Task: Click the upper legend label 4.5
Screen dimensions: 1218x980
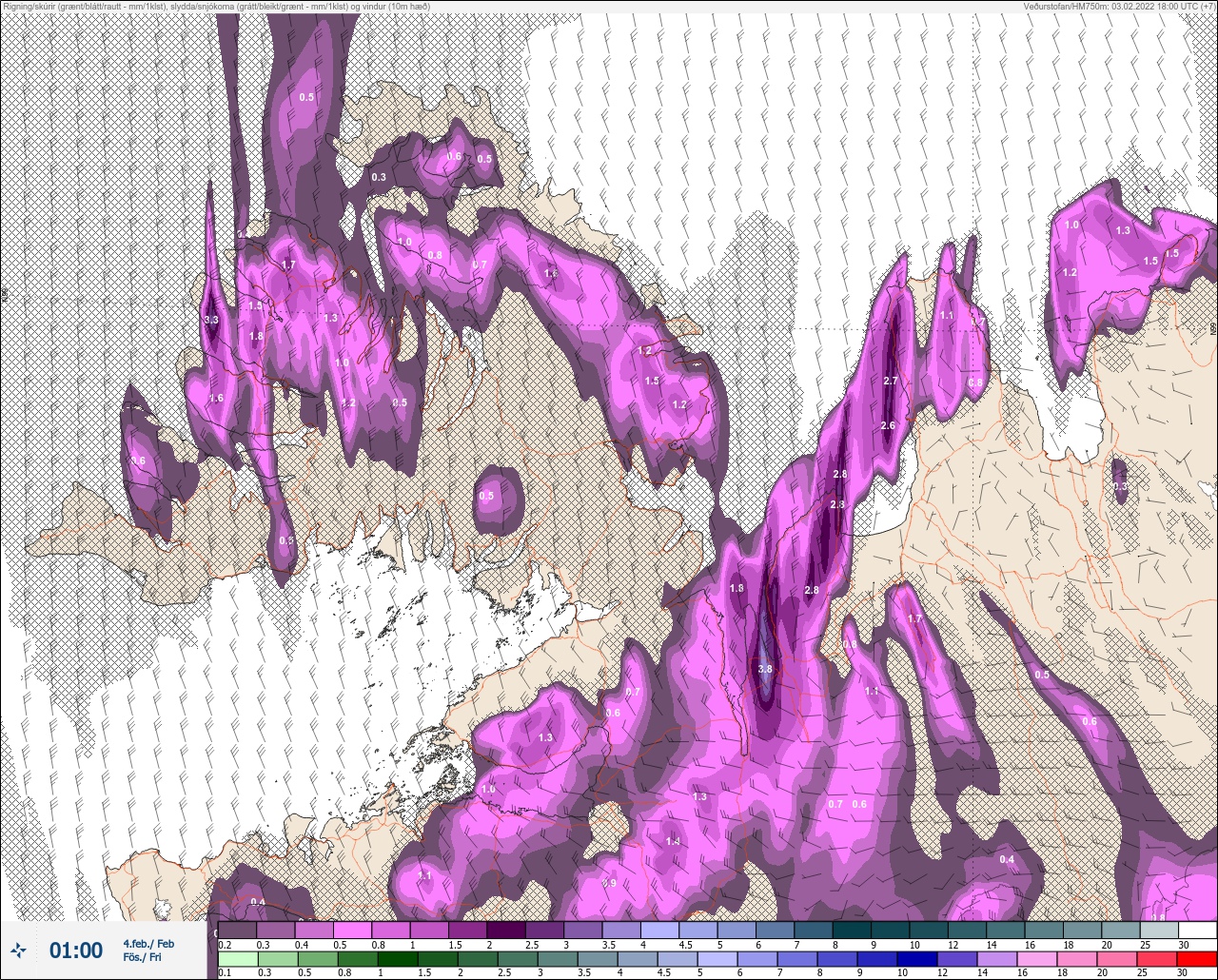Action: click(684, 945)
